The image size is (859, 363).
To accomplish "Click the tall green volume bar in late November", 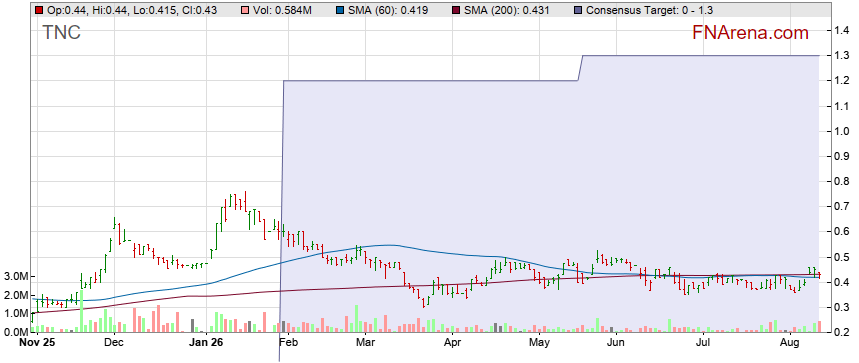I will click(x=81, y=311).
